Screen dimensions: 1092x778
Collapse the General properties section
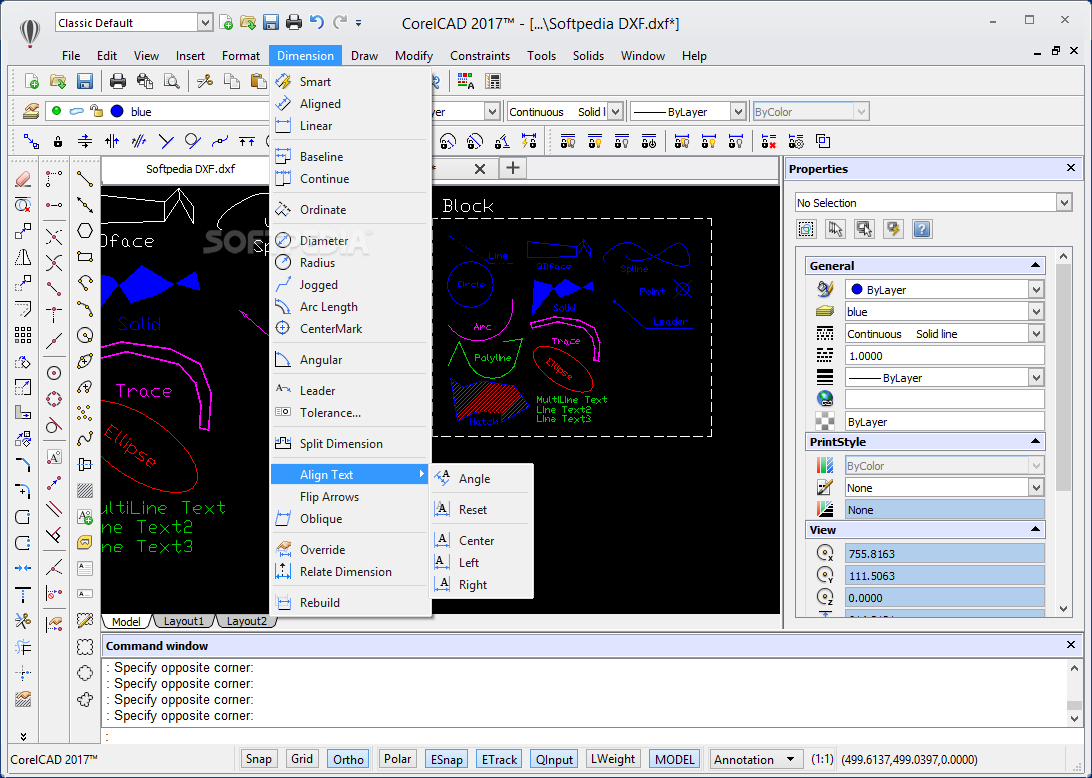click(x=1035, y=265)
